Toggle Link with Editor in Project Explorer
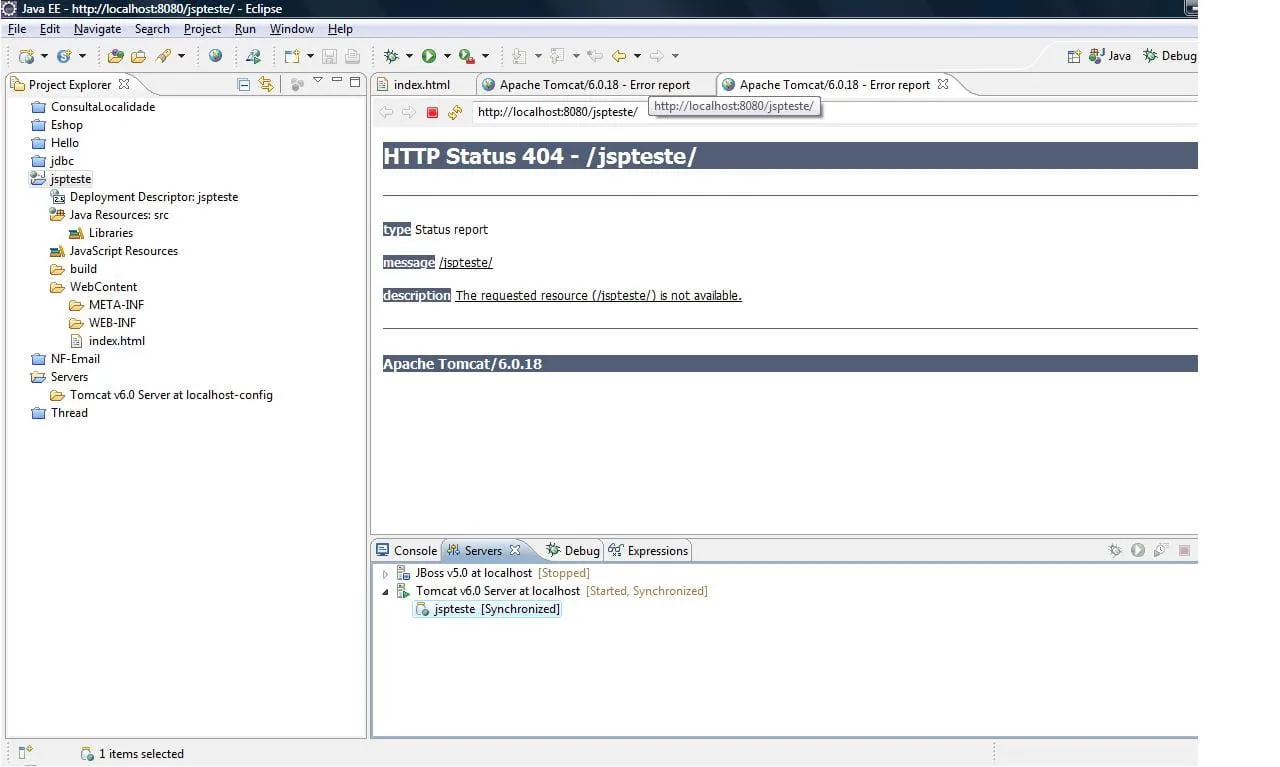Screen dimensions: 1280x767 click(266, 84)
